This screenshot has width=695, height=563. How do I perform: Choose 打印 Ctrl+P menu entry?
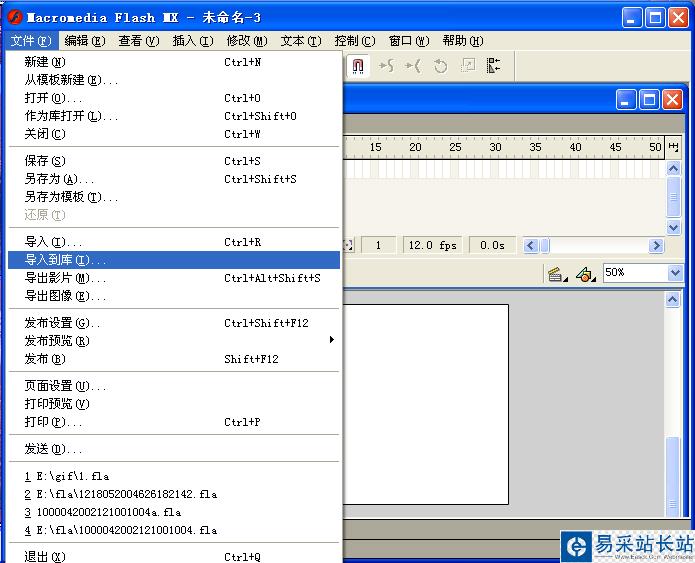pyautogui.click(x=174, y=422)
